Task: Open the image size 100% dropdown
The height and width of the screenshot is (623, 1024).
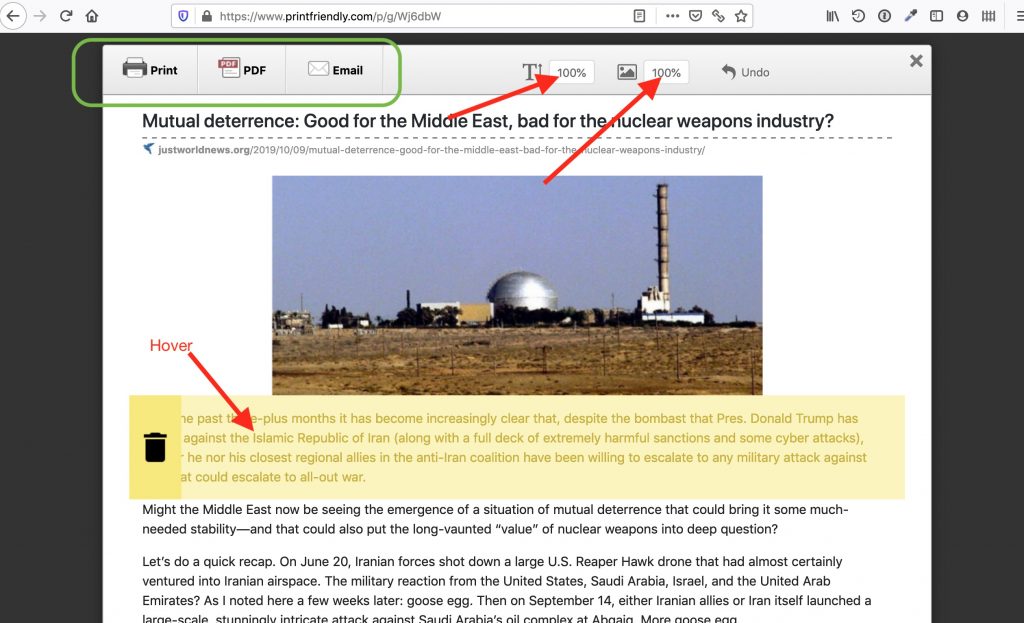Action: tap(666, 72)
